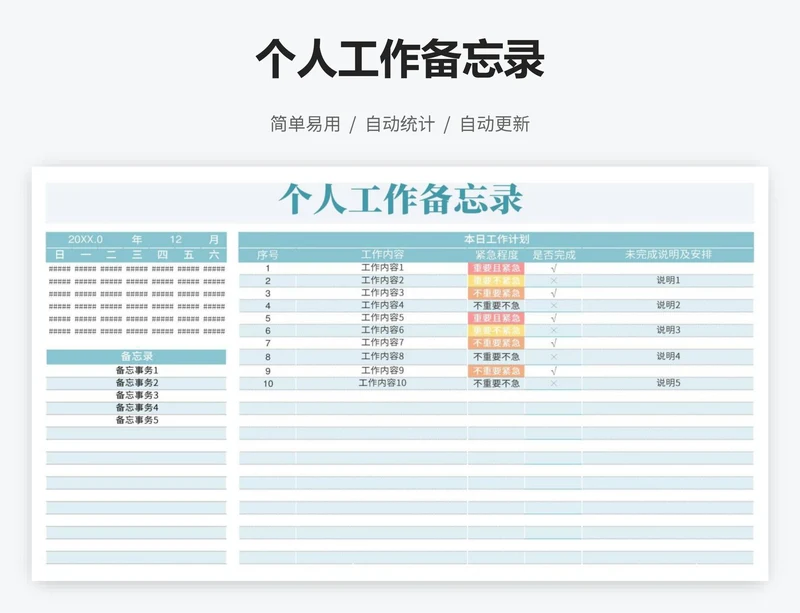Screen dimensions: 800x613
Task: Select the 紧急程度 column header
Action: point(496,255)
